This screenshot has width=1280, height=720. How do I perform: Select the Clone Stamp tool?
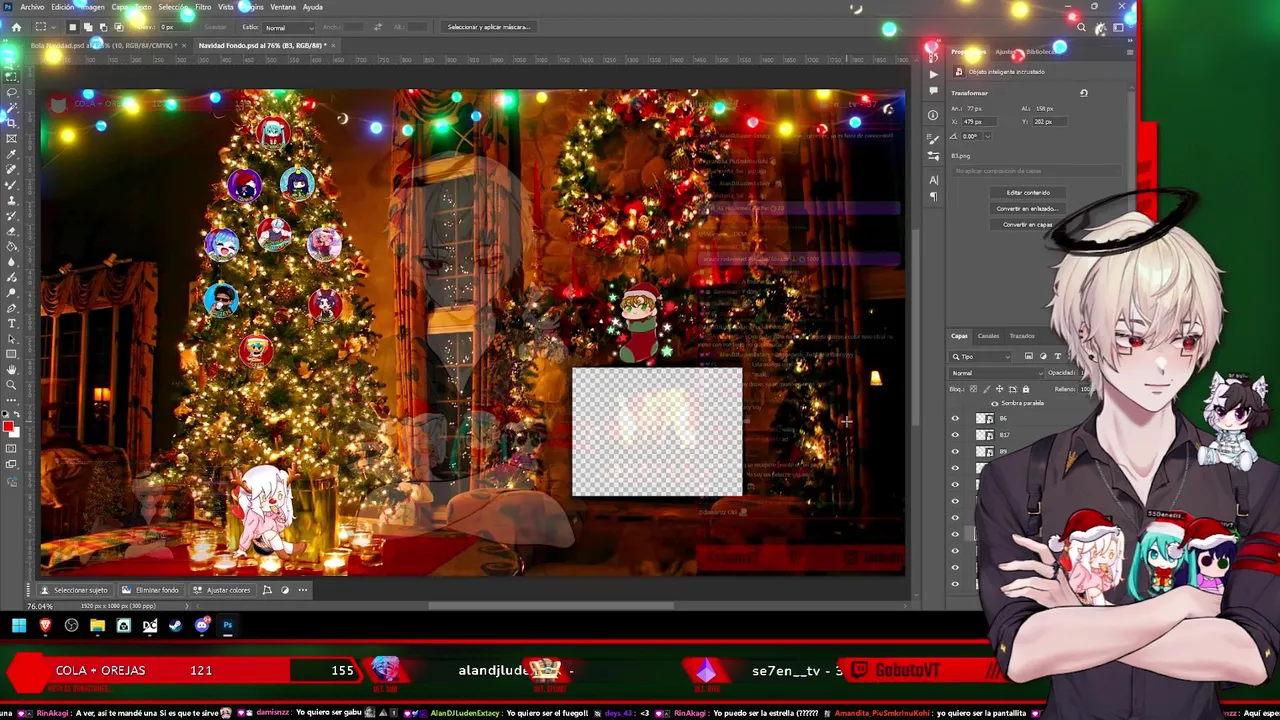(12, 199)
